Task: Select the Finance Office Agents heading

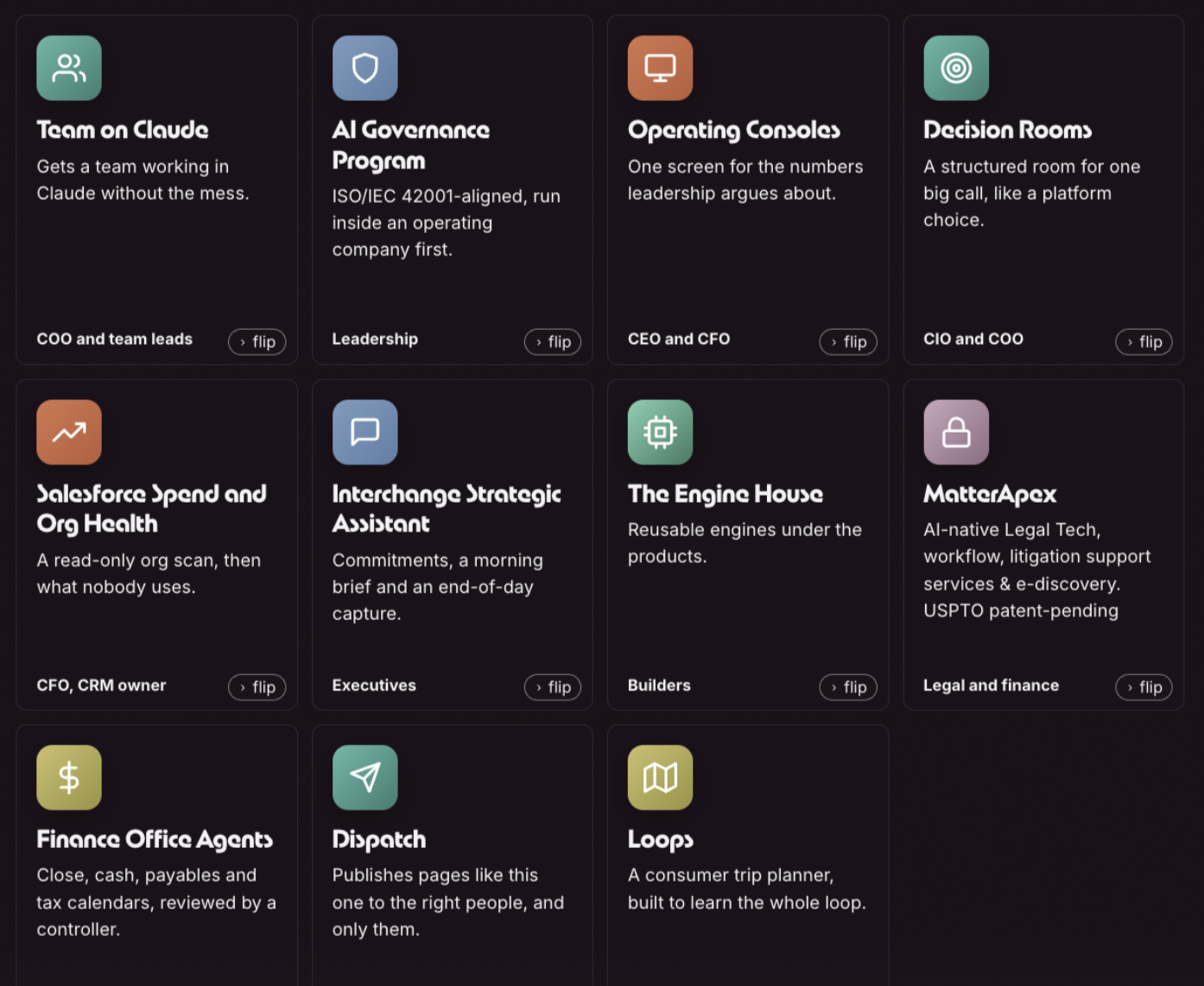Action: (155, 839)
